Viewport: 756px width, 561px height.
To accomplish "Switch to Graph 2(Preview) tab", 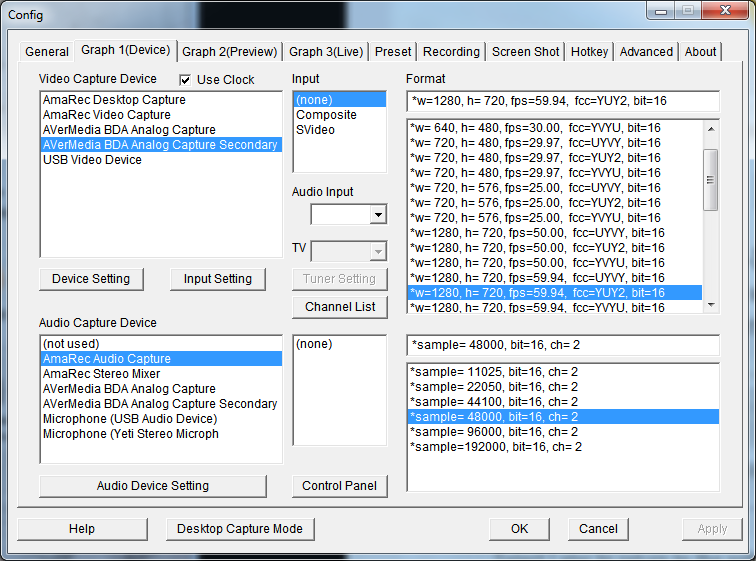I will tap(230, 52).
